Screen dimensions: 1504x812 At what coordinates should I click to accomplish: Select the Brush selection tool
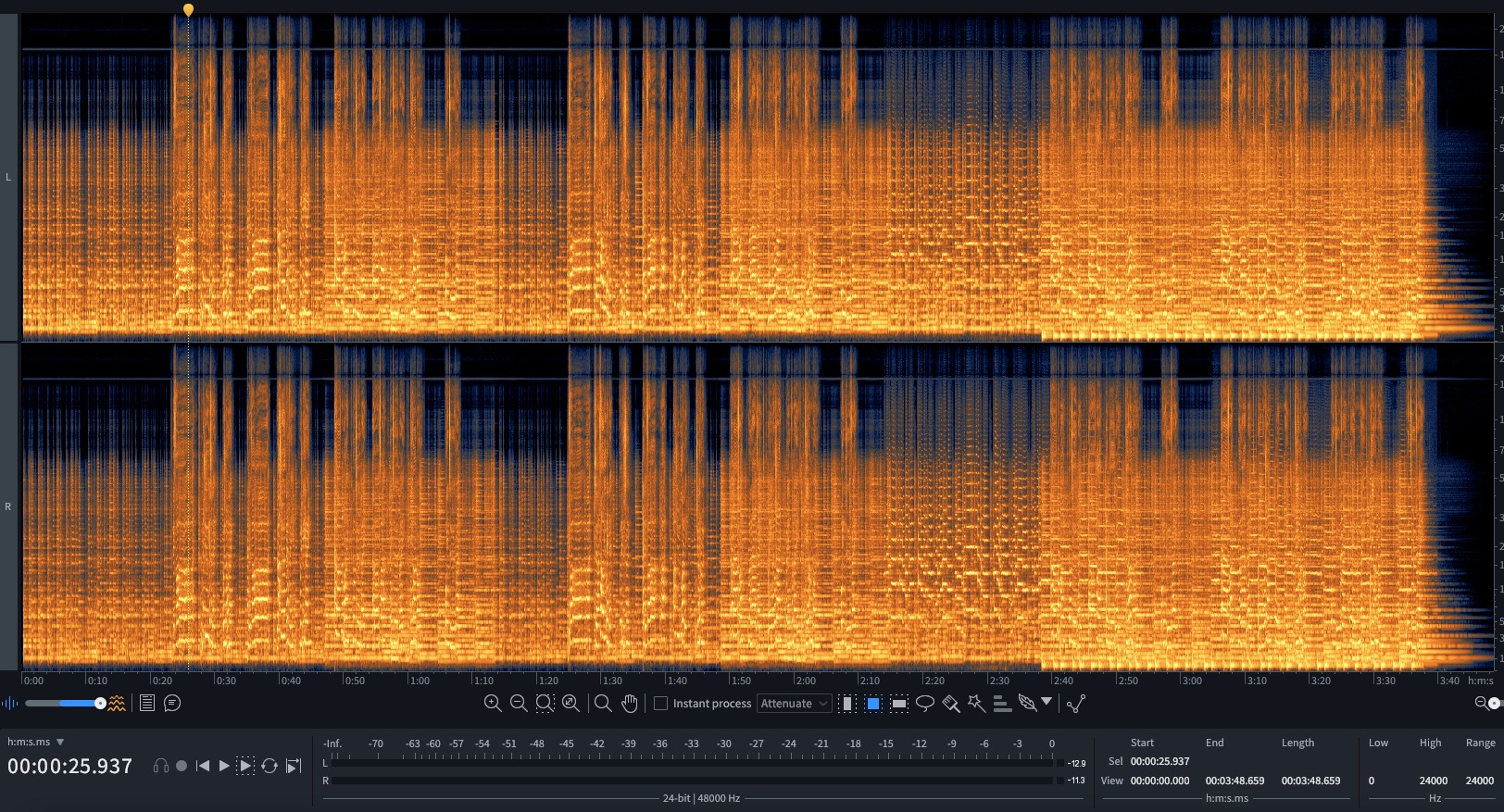(x=950, y=704)
